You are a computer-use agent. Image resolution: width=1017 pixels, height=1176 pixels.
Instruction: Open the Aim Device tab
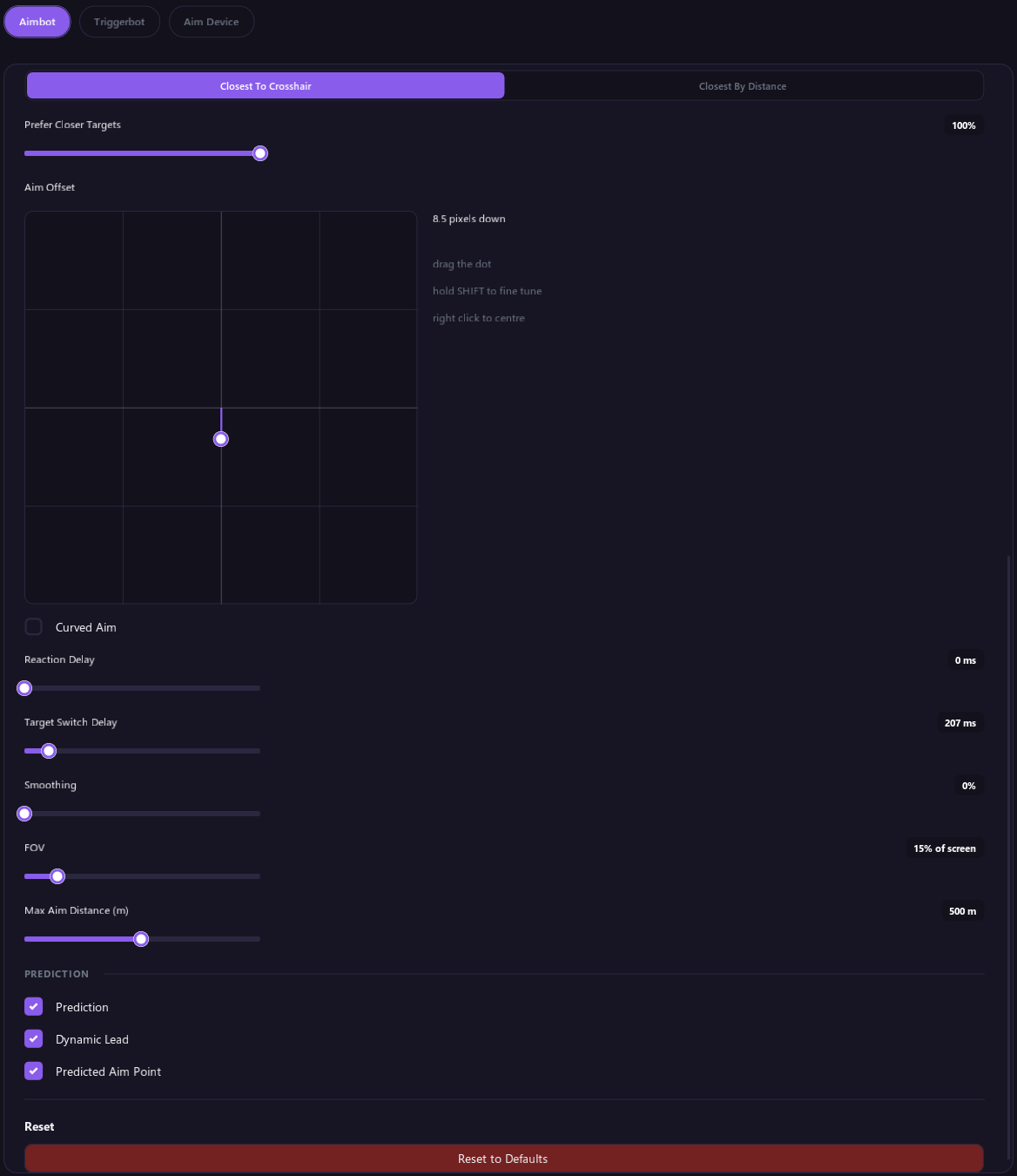coord(212,22)
